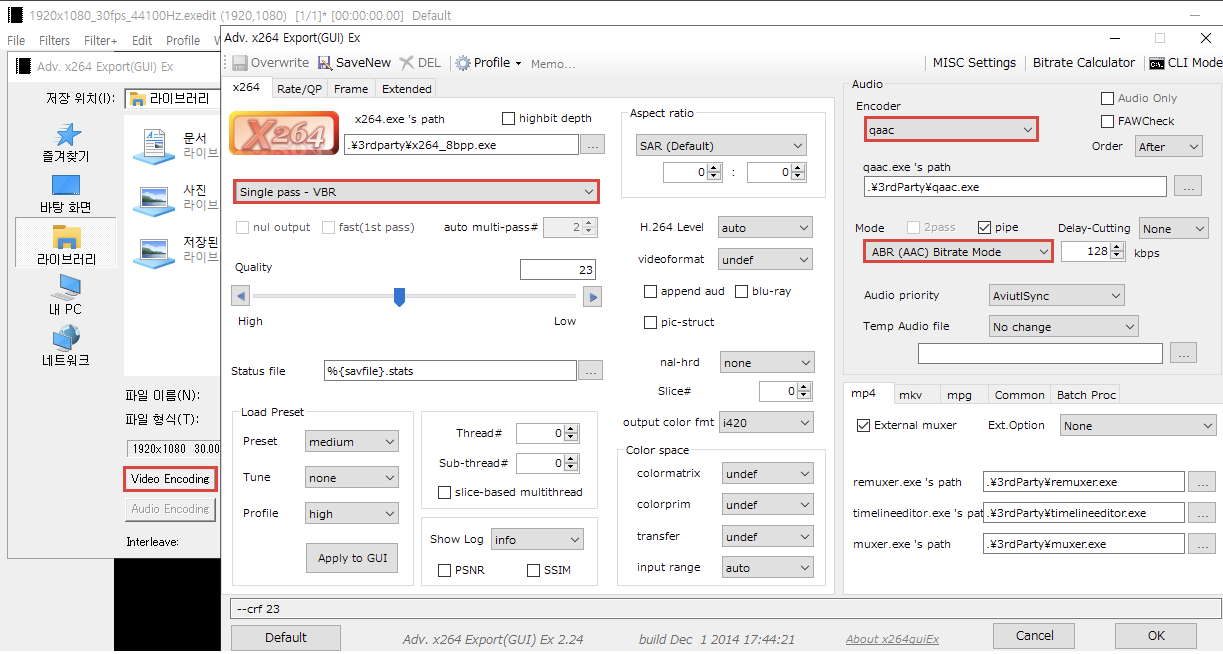The height and width of the screenshot is (654, 1223).
Task: Open the Show Log info dropdown
Action: (x=536, y=540)
